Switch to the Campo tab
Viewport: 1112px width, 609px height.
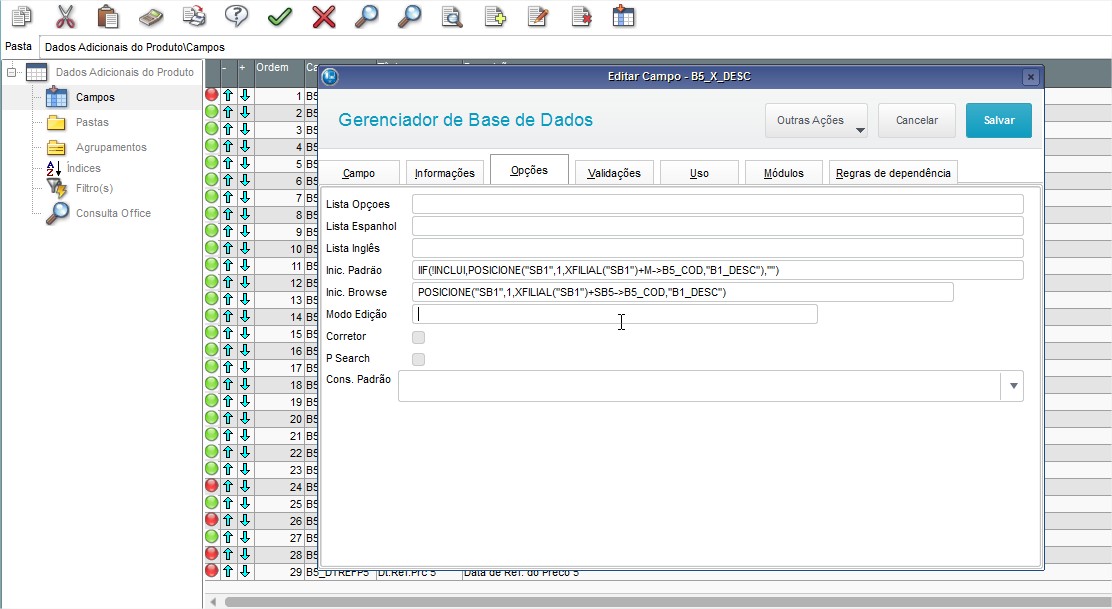point(359,173)
